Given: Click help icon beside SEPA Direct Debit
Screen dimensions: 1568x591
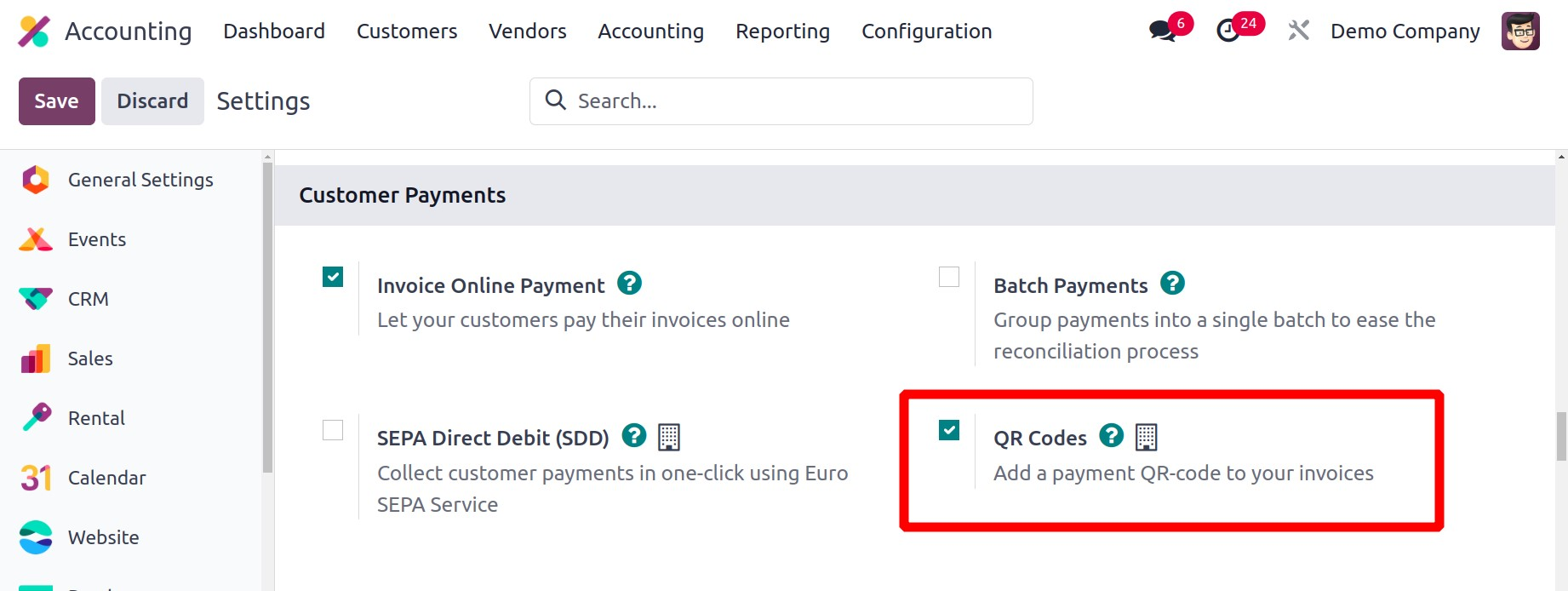Looking at the screenshot, I should (634, 436).
